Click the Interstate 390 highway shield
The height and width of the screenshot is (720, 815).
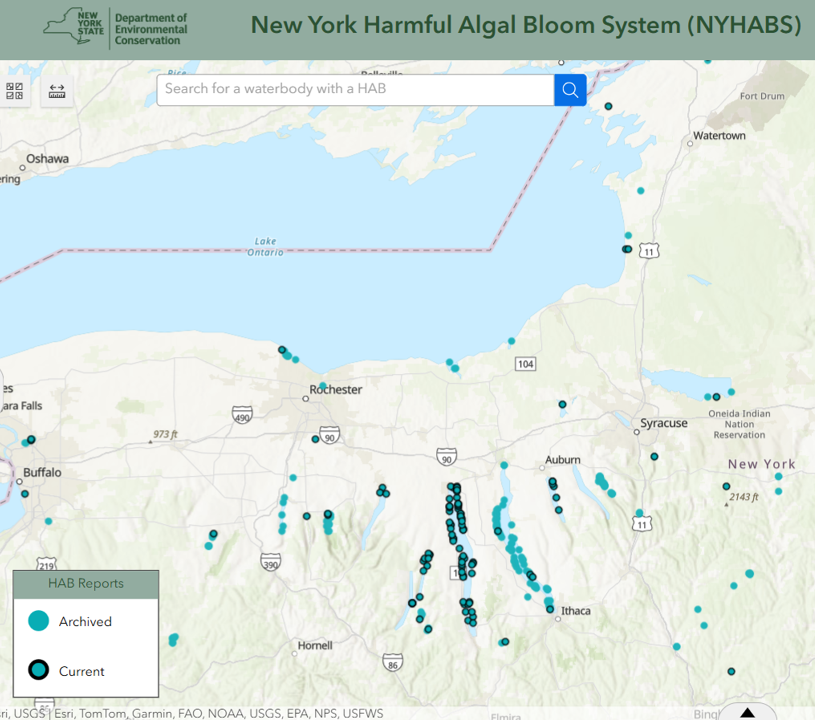point(270,561)
